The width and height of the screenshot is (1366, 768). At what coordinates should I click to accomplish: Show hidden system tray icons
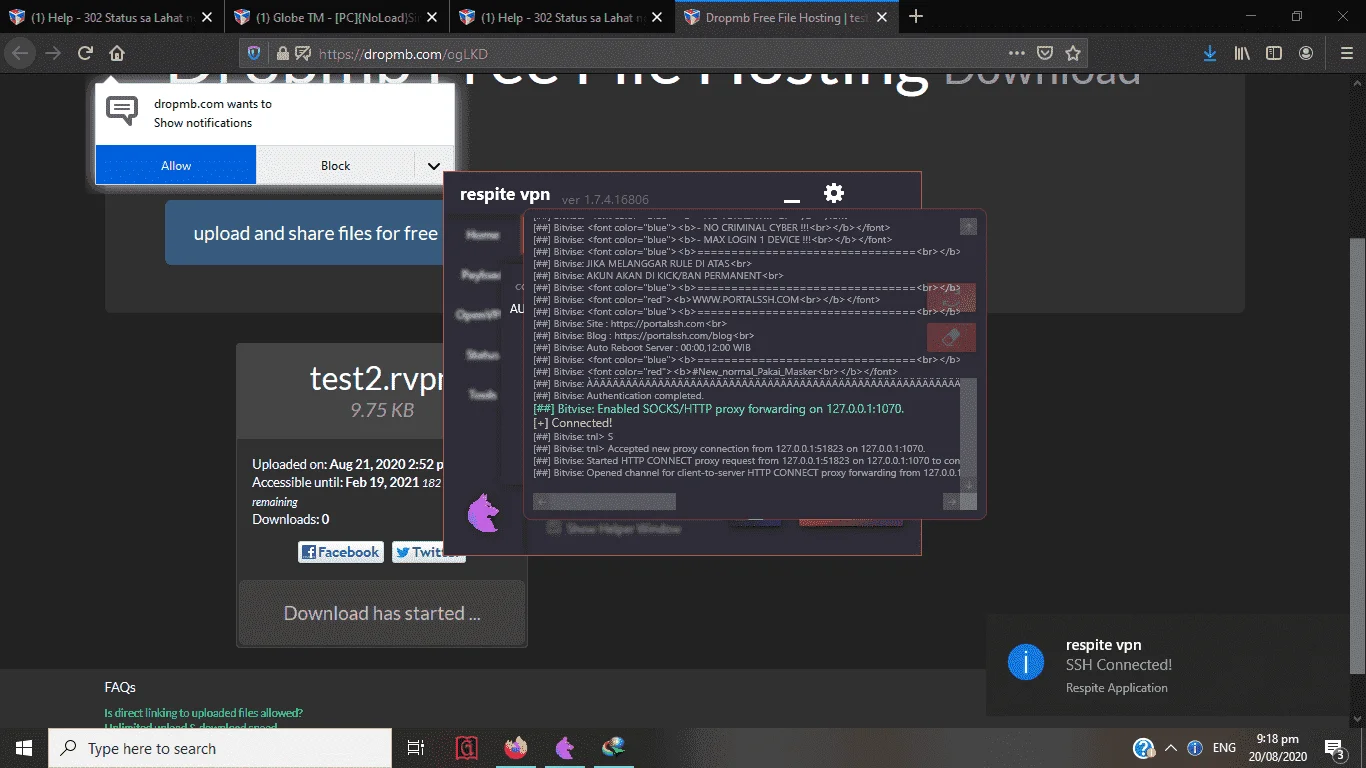click(1171, 748)
